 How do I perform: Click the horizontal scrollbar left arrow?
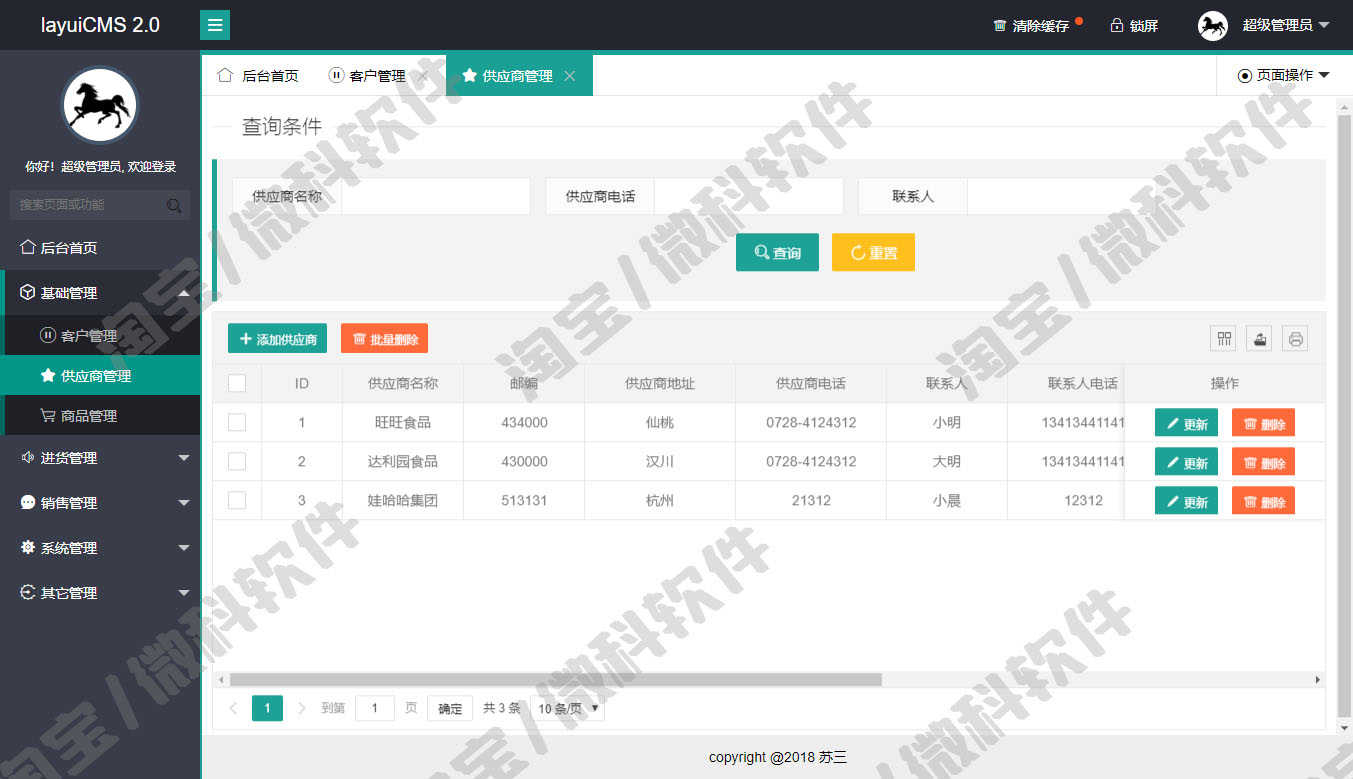tap(221, 680)
